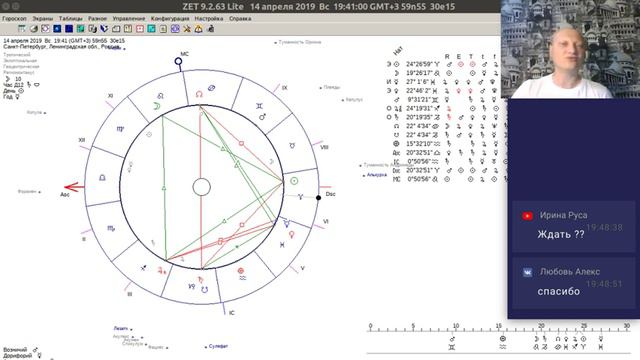Click the documents-with-globe toolbar icon
The image size is (640, 360).
click(x=93, y=29)
